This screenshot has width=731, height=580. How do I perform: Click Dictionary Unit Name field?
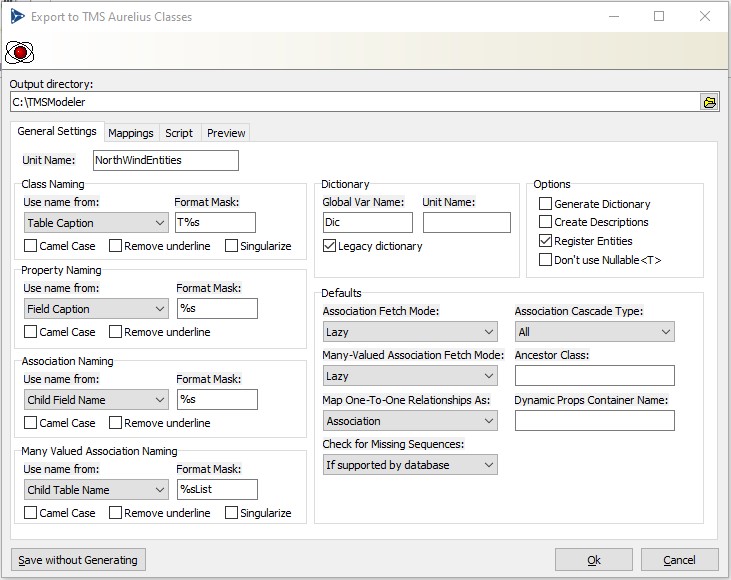click(x=467, y=222)
